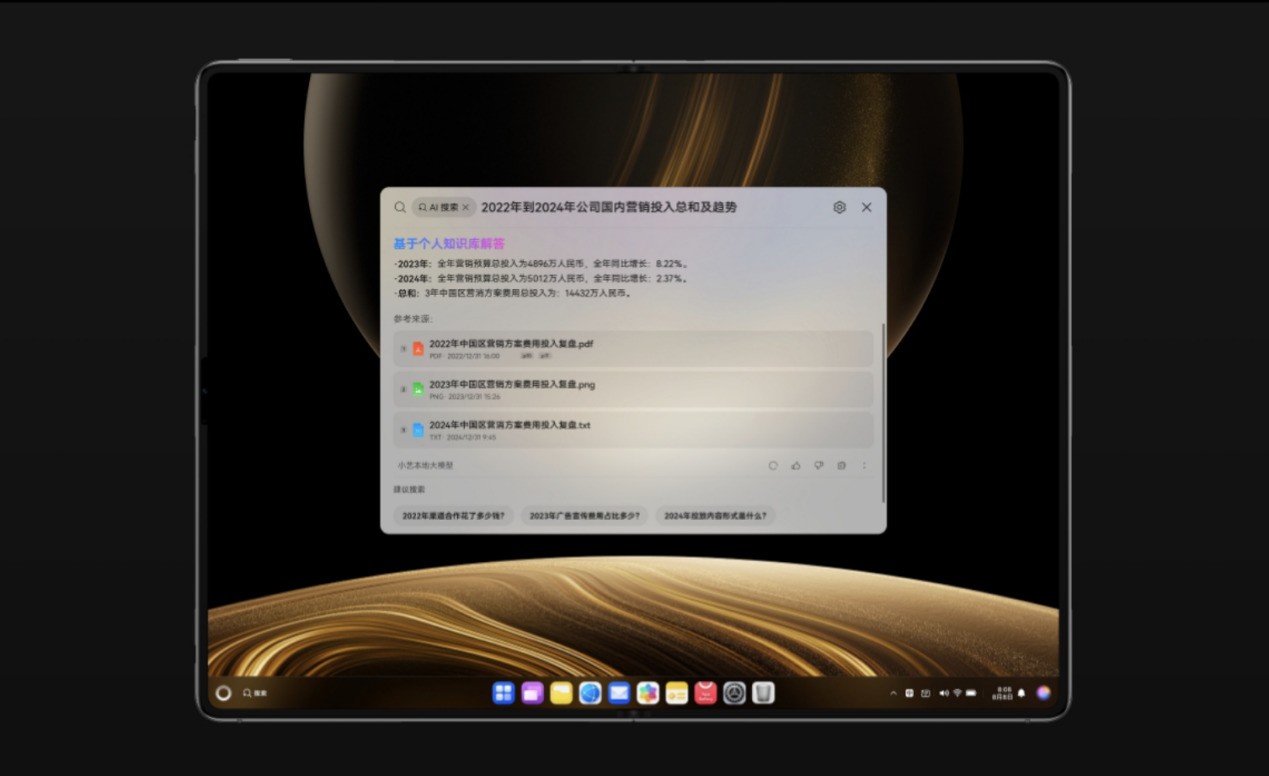Click the magnifier search icon in the panel

[399, 207]
